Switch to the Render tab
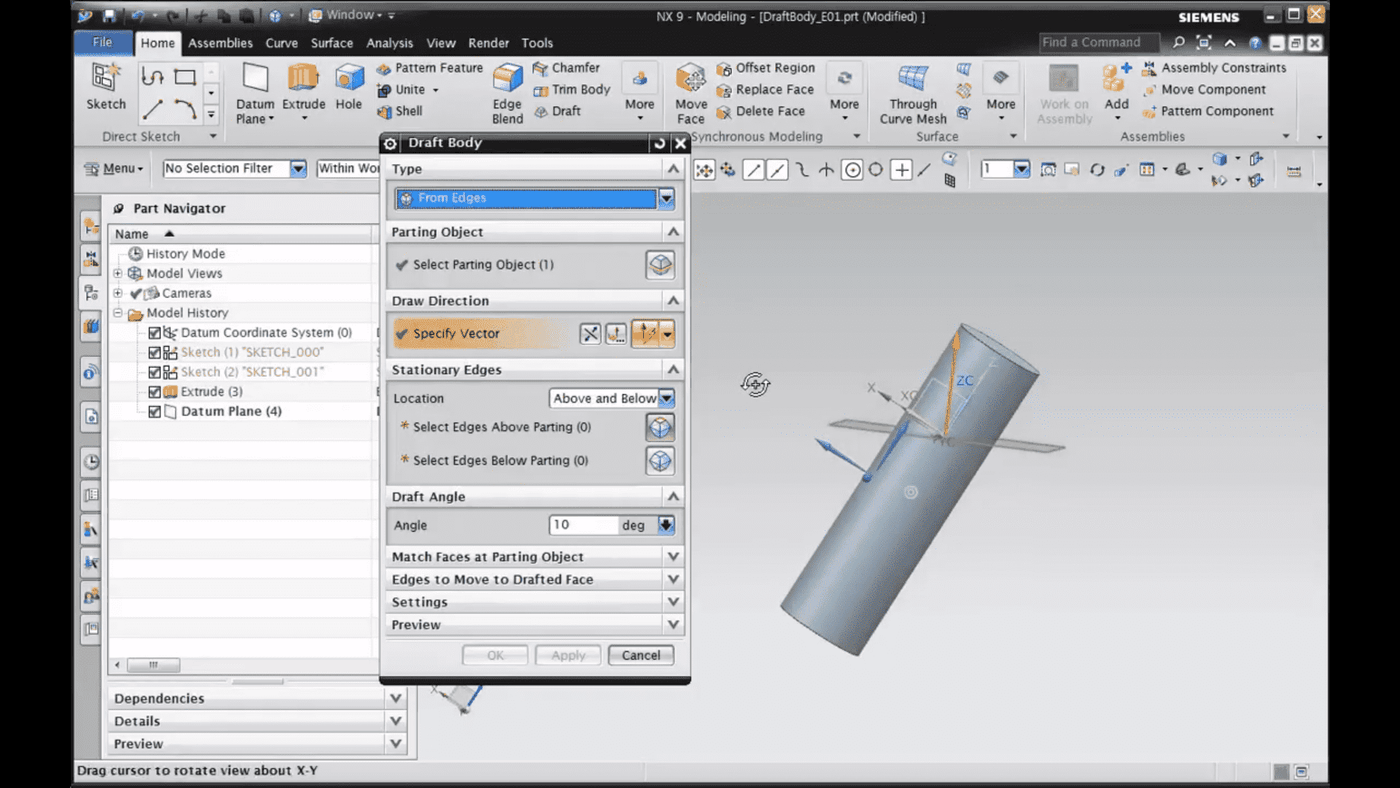Viewport: 1400px width, 788px height. [x=488, y=43]
